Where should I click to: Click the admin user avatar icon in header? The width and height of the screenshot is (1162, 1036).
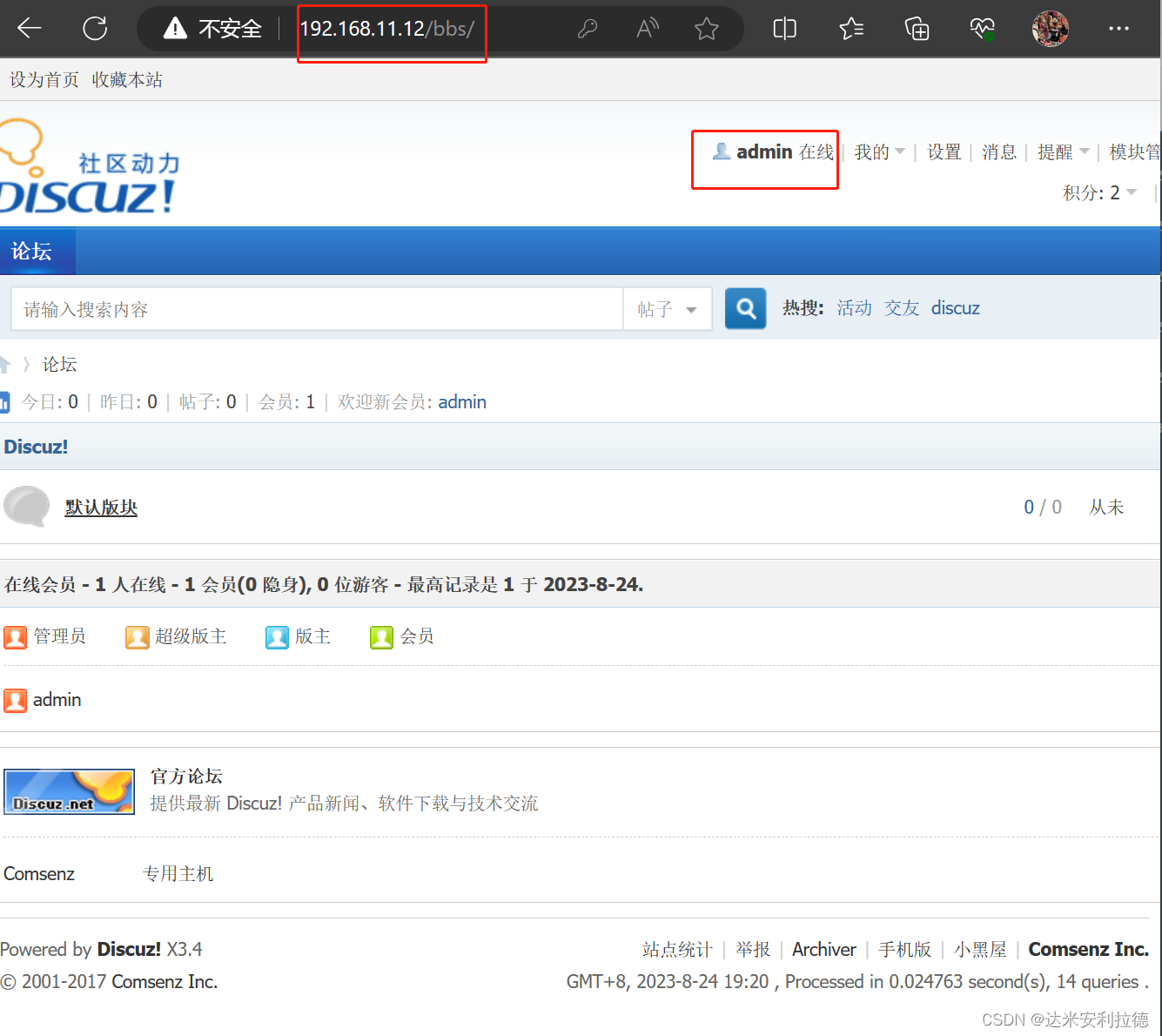[722, 151]
